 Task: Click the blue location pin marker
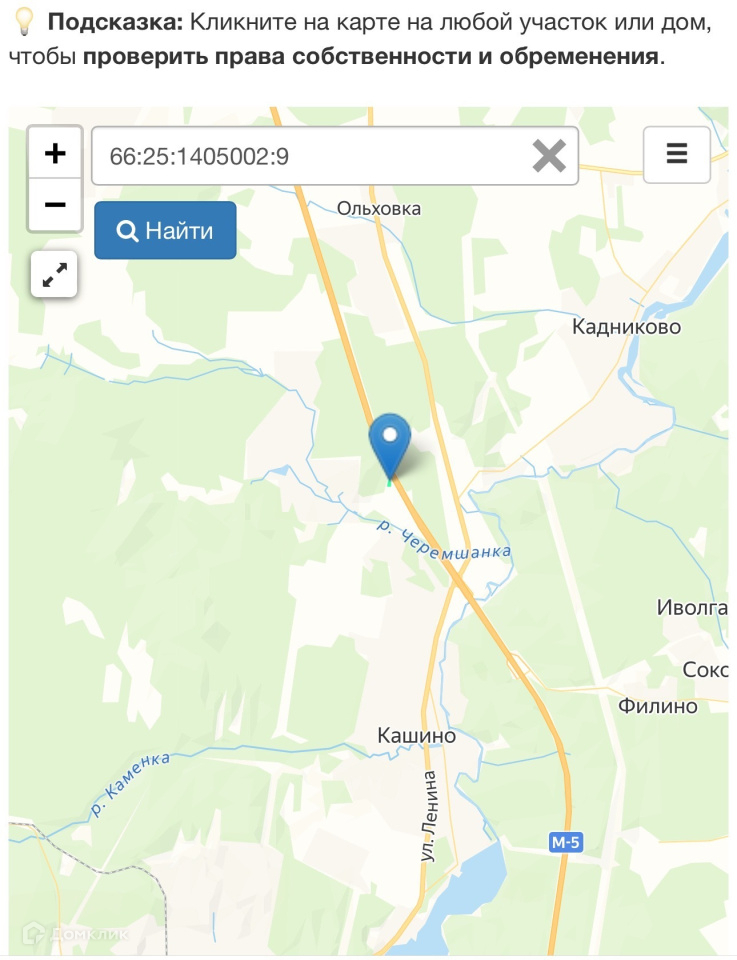390,446
